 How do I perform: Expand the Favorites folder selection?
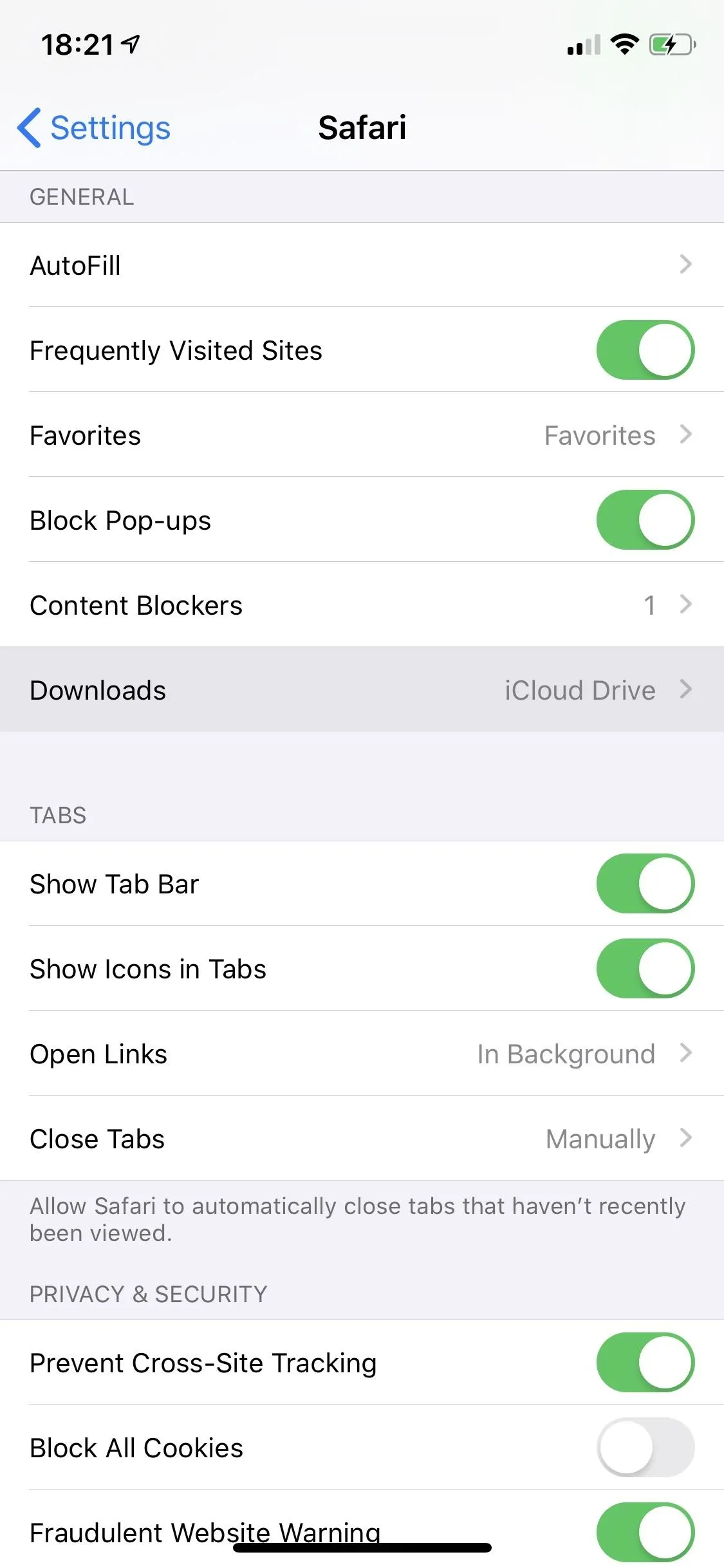362,434
